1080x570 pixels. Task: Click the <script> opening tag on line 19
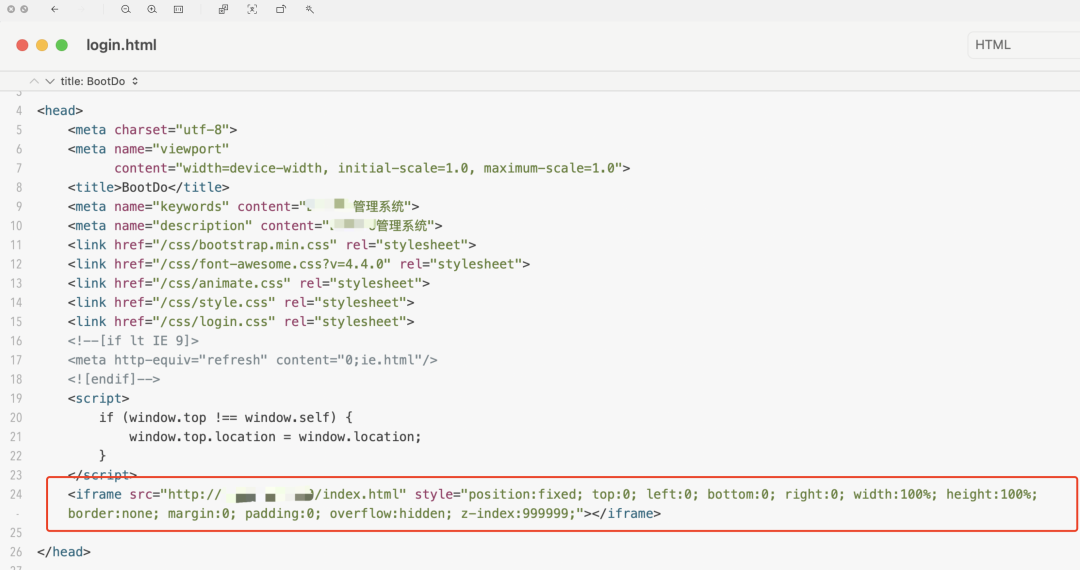click(x=98, y=399)
